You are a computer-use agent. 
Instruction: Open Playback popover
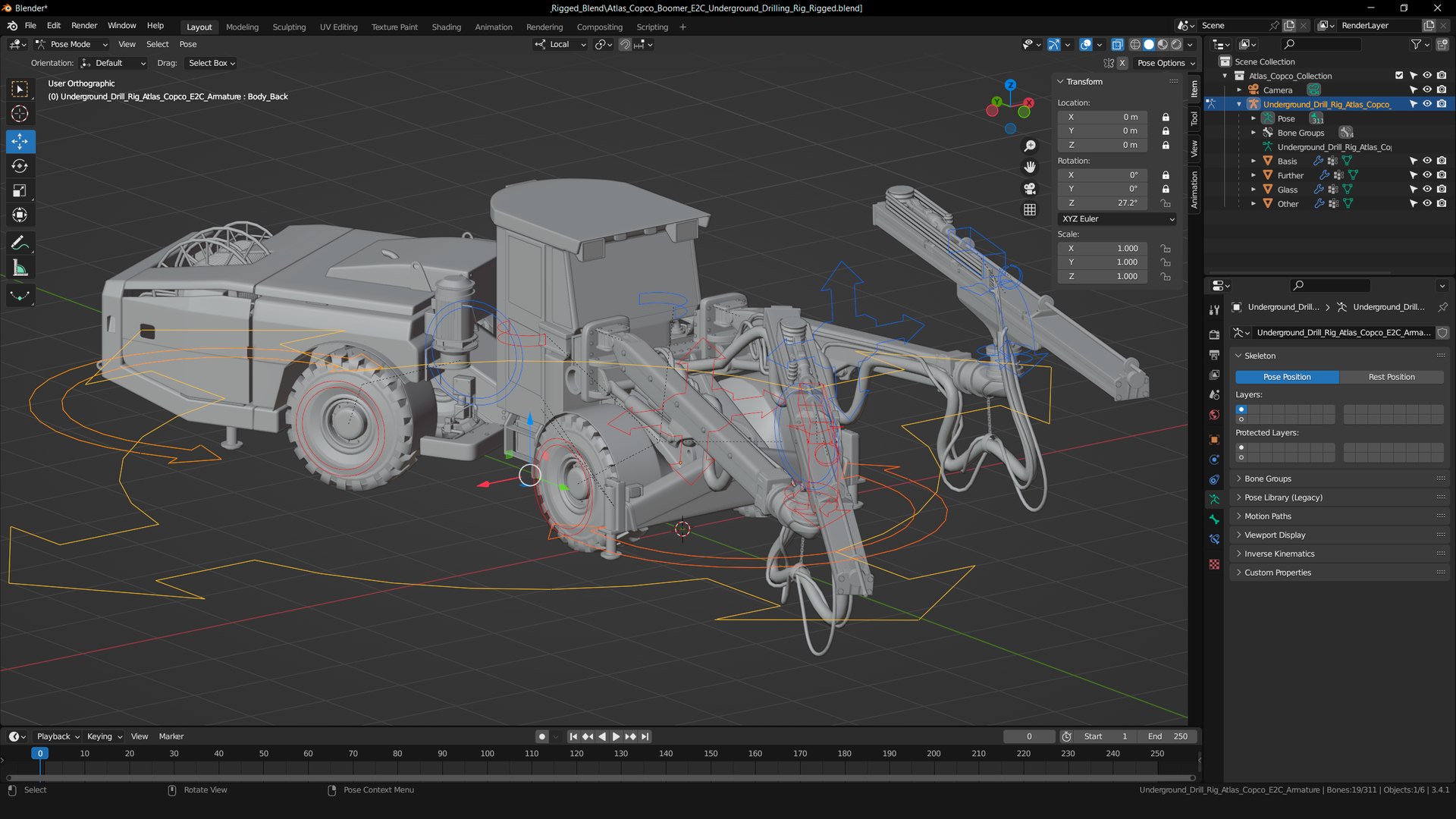(58, 736)
